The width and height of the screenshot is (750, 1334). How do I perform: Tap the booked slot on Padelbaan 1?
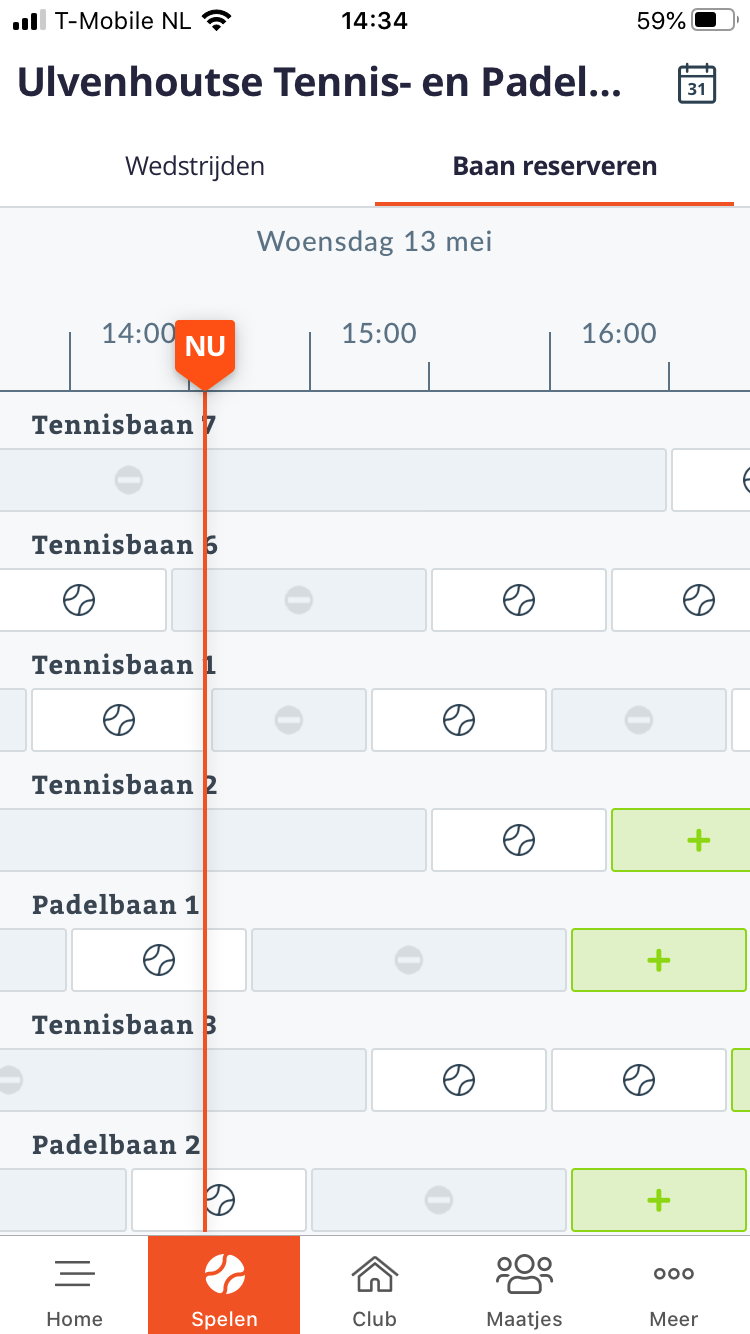[159, 960]
